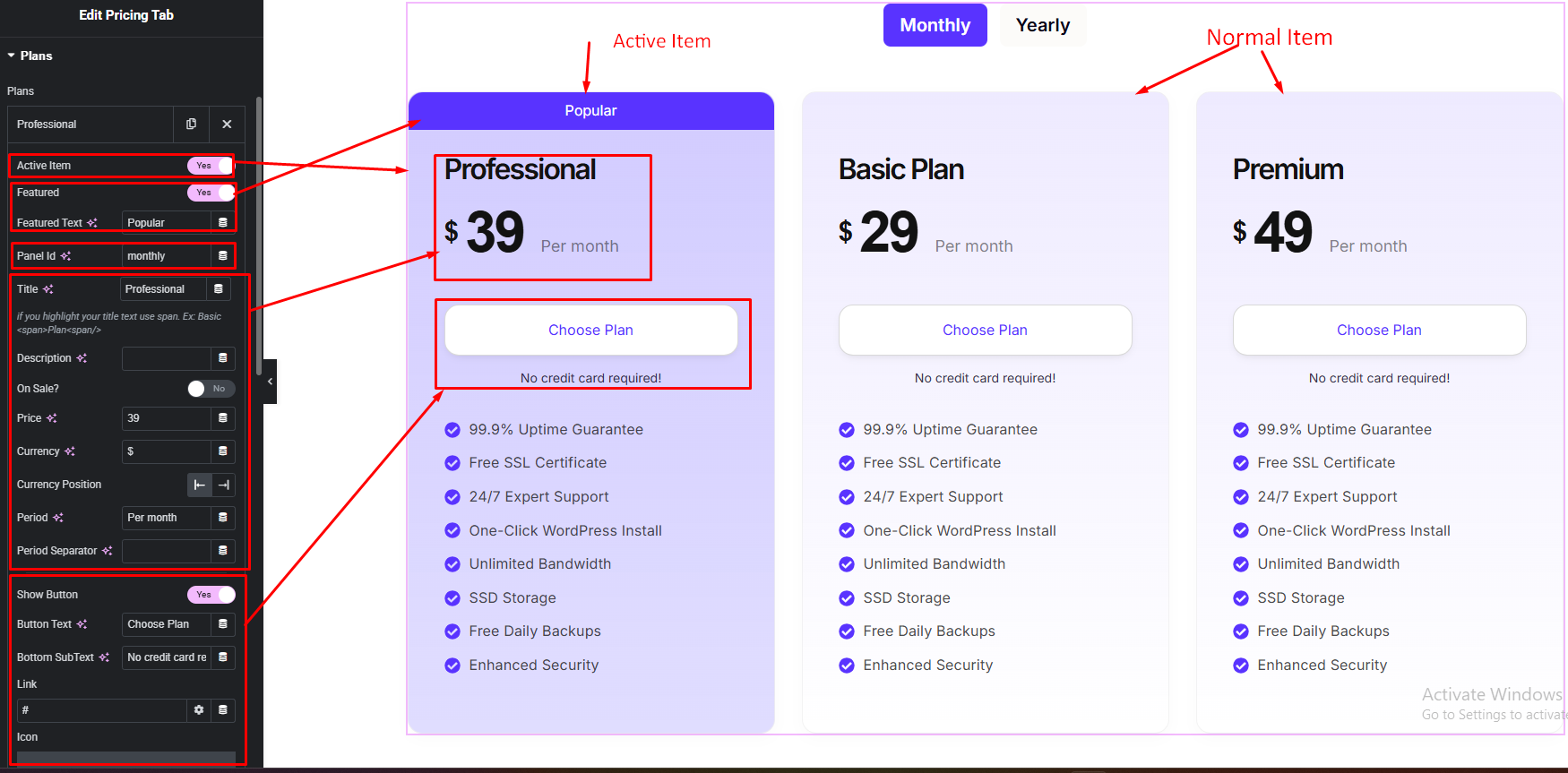Click dynamic tags icon for Price field
Screen dimensions: 1568x773
pos(223,418)
